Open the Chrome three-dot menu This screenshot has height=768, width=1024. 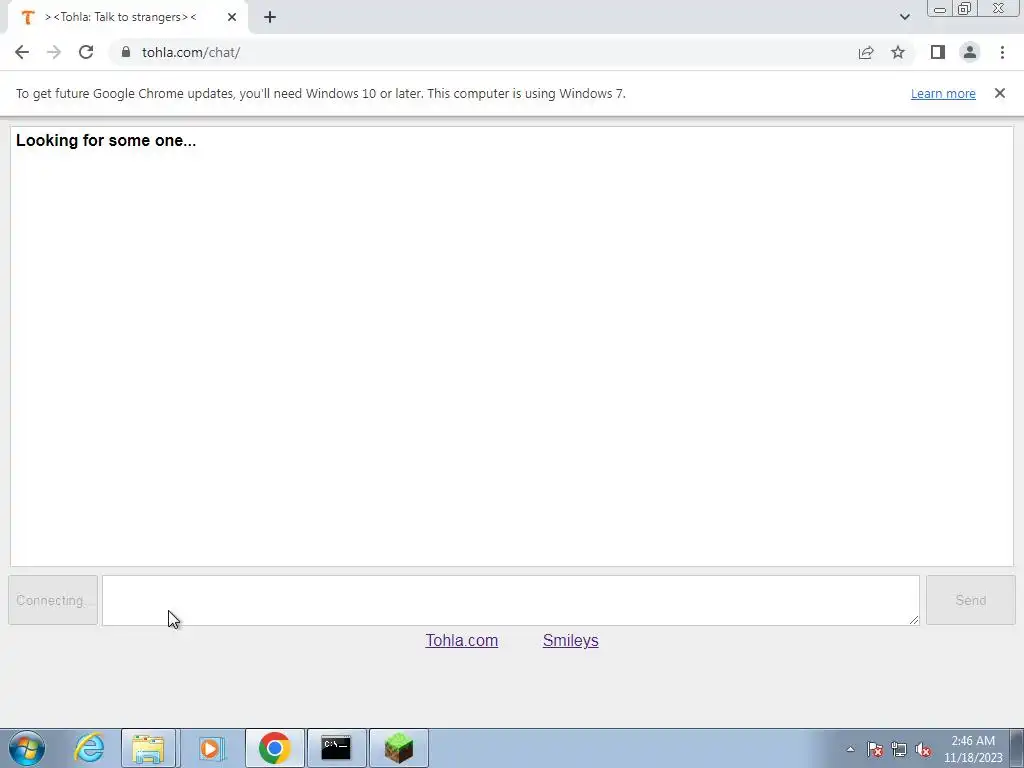pyautogui.click(x=1002, y=52)
